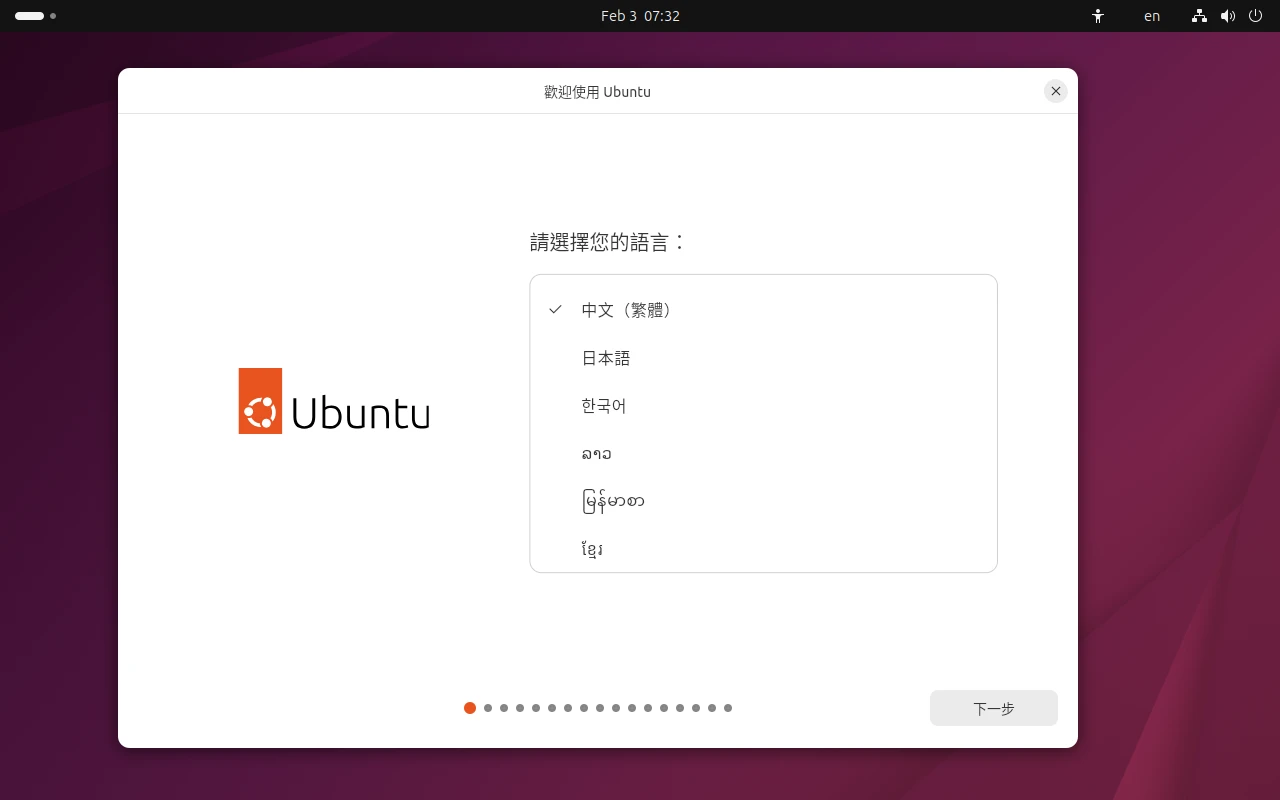The height and width of the screenshot is (800, 1280).
Task: Click the orange first page indicator dot
Action: tap(470, 708)
